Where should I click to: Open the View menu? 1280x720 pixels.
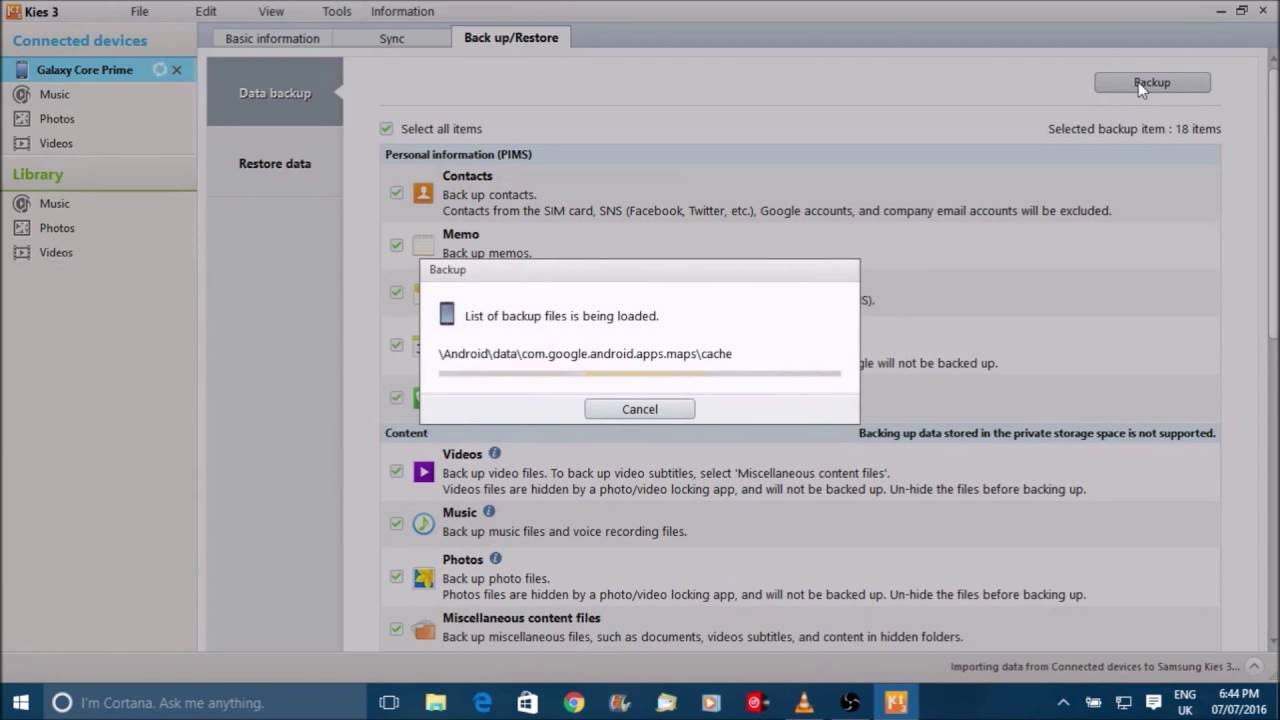(271, 11)
